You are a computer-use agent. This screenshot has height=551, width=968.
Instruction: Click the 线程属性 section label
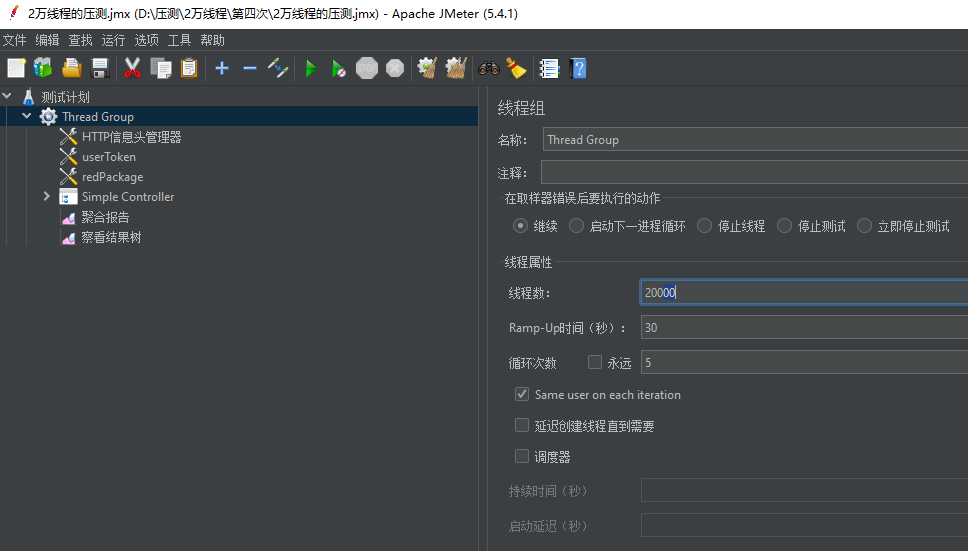pos(528,262)
